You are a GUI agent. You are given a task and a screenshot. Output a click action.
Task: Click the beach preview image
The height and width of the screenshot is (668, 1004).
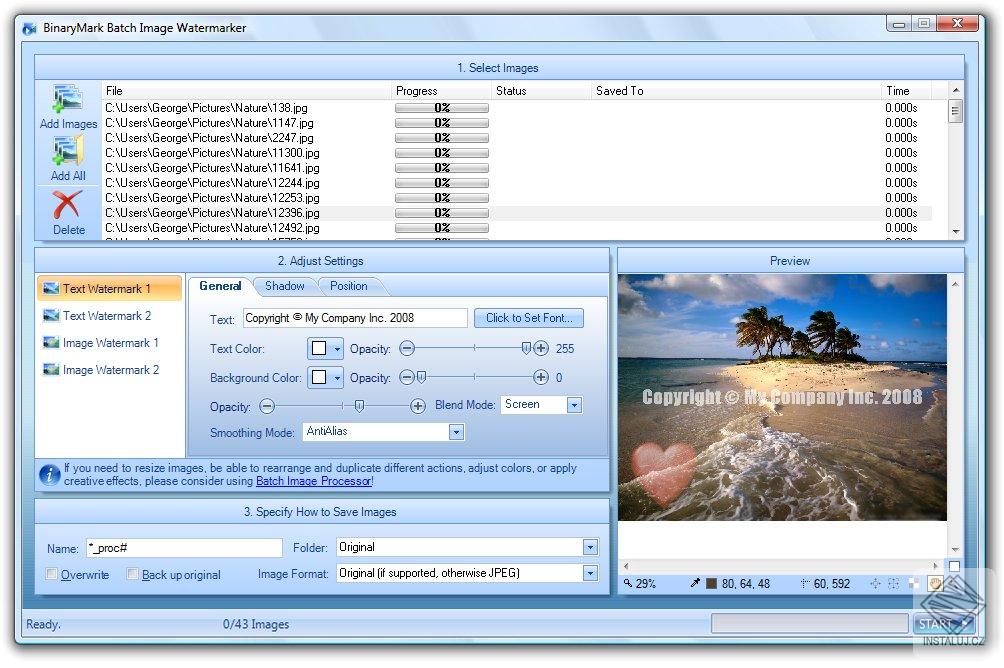click(x=782, y=397)
